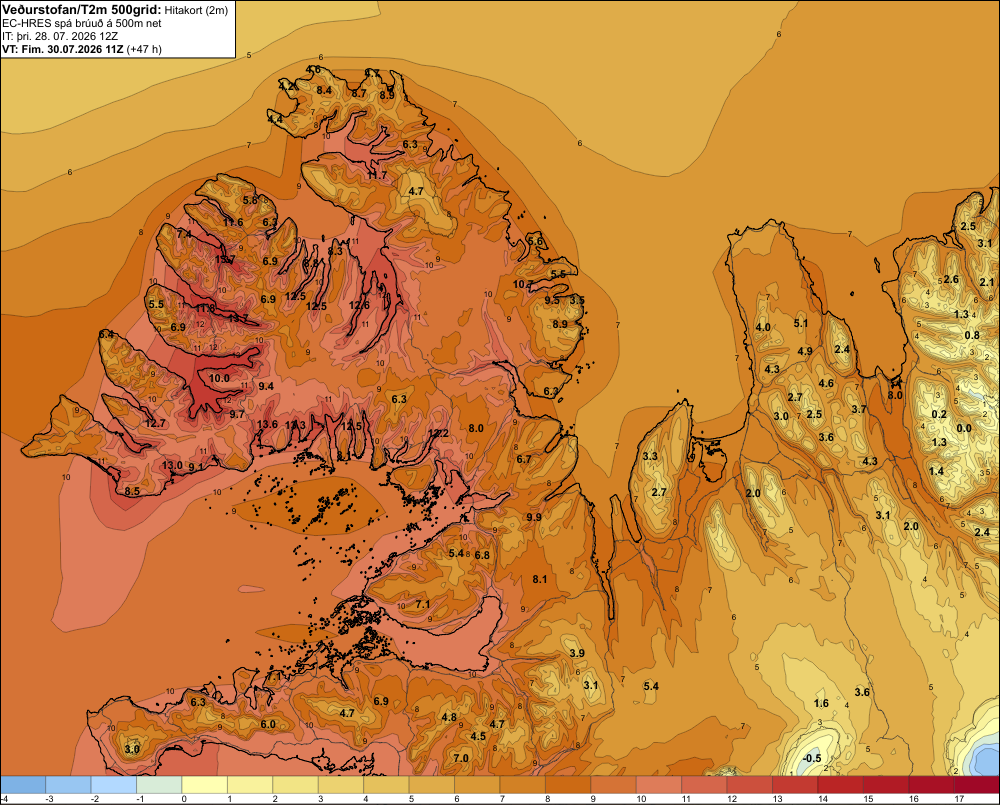Click the temperature value 3.9
The width and height of the screenshot is (1000, 805).
577,653
